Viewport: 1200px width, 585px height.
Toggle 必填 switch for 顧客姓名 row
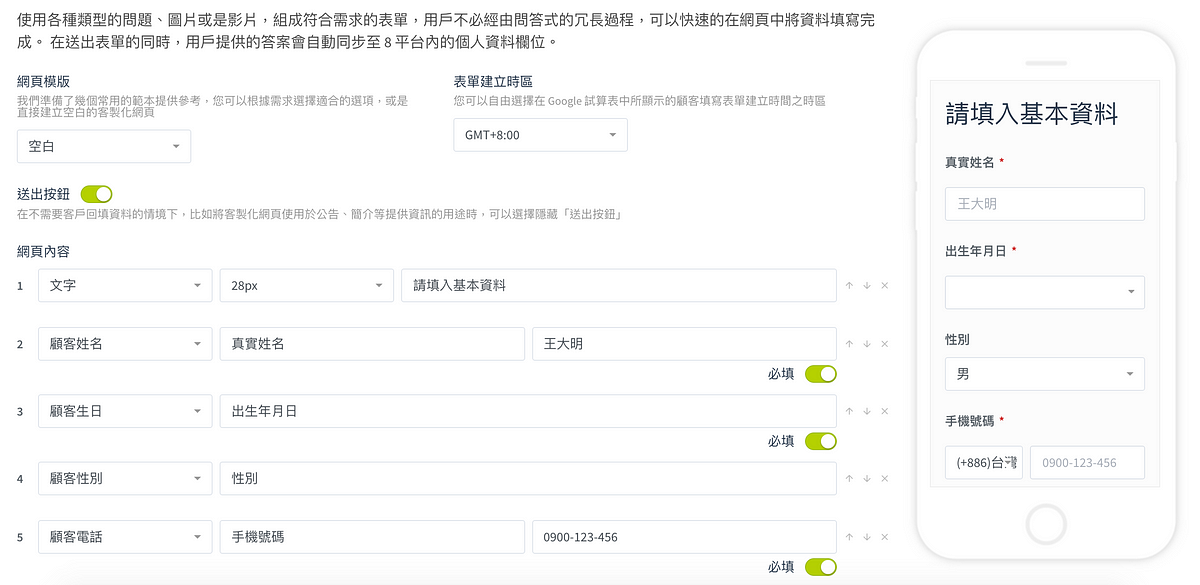pos(821,374)
